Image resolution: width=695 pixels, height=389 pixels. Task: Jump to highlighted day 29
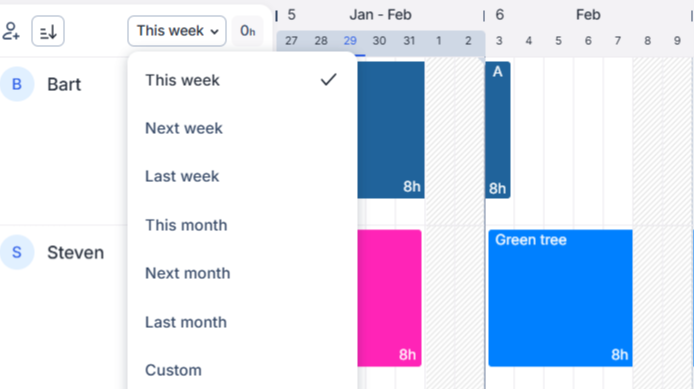click(350, 41)
